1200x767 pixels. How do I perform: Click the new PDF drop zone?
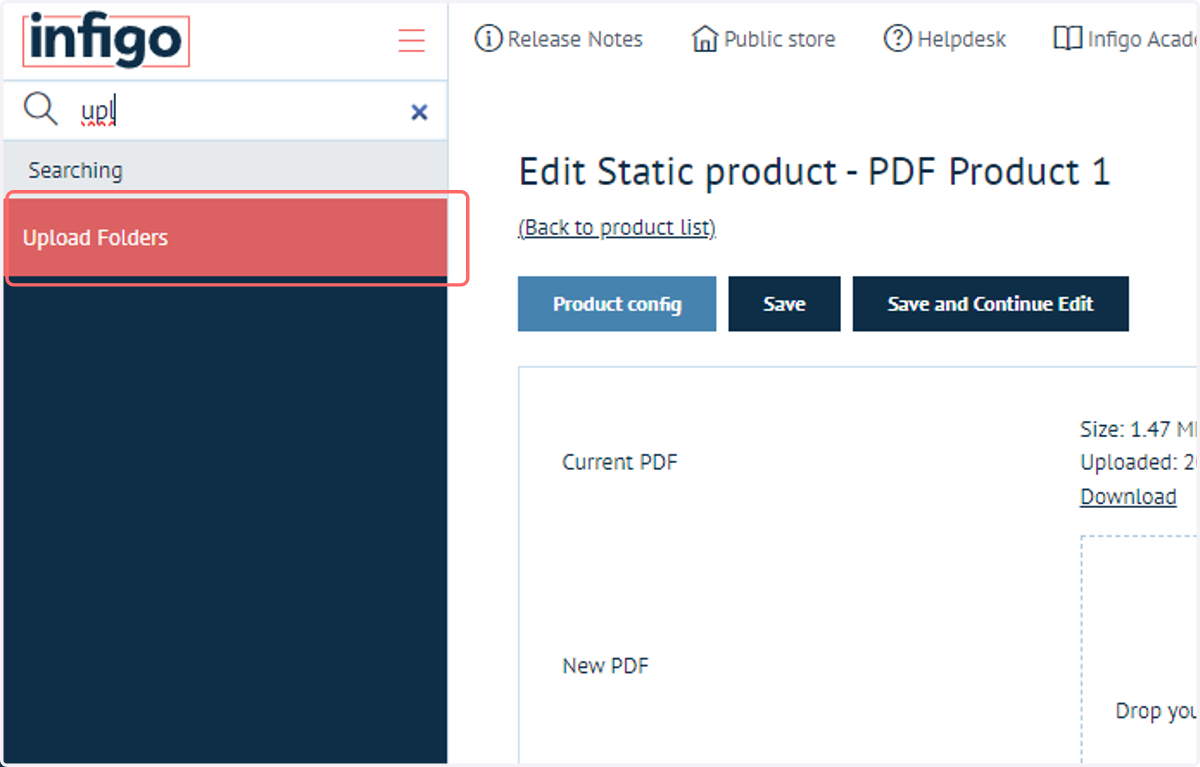click(x=1140, y=651)
